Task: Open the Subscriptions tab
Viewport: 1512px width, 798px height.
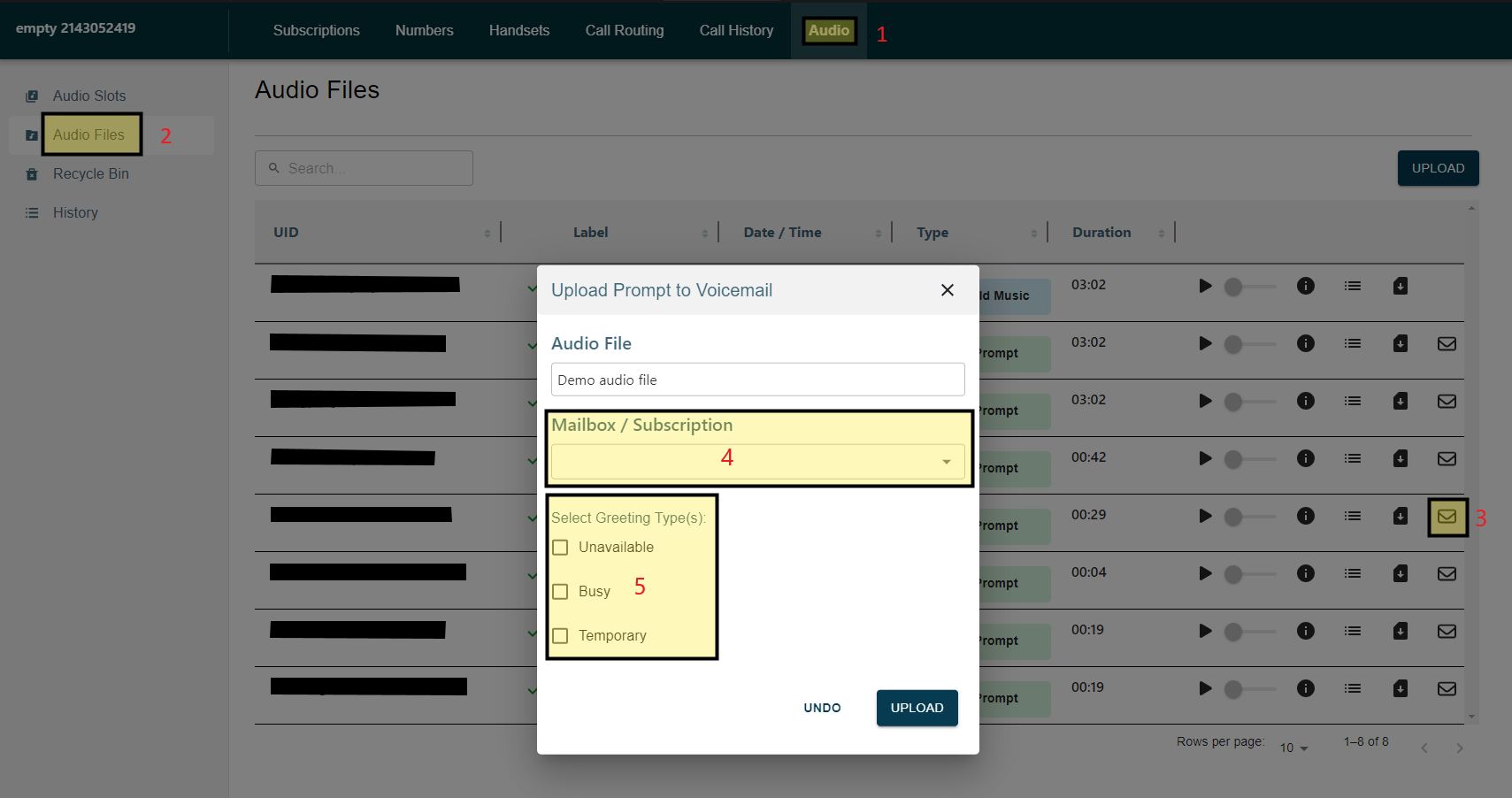Action: (x=316, y=30)
